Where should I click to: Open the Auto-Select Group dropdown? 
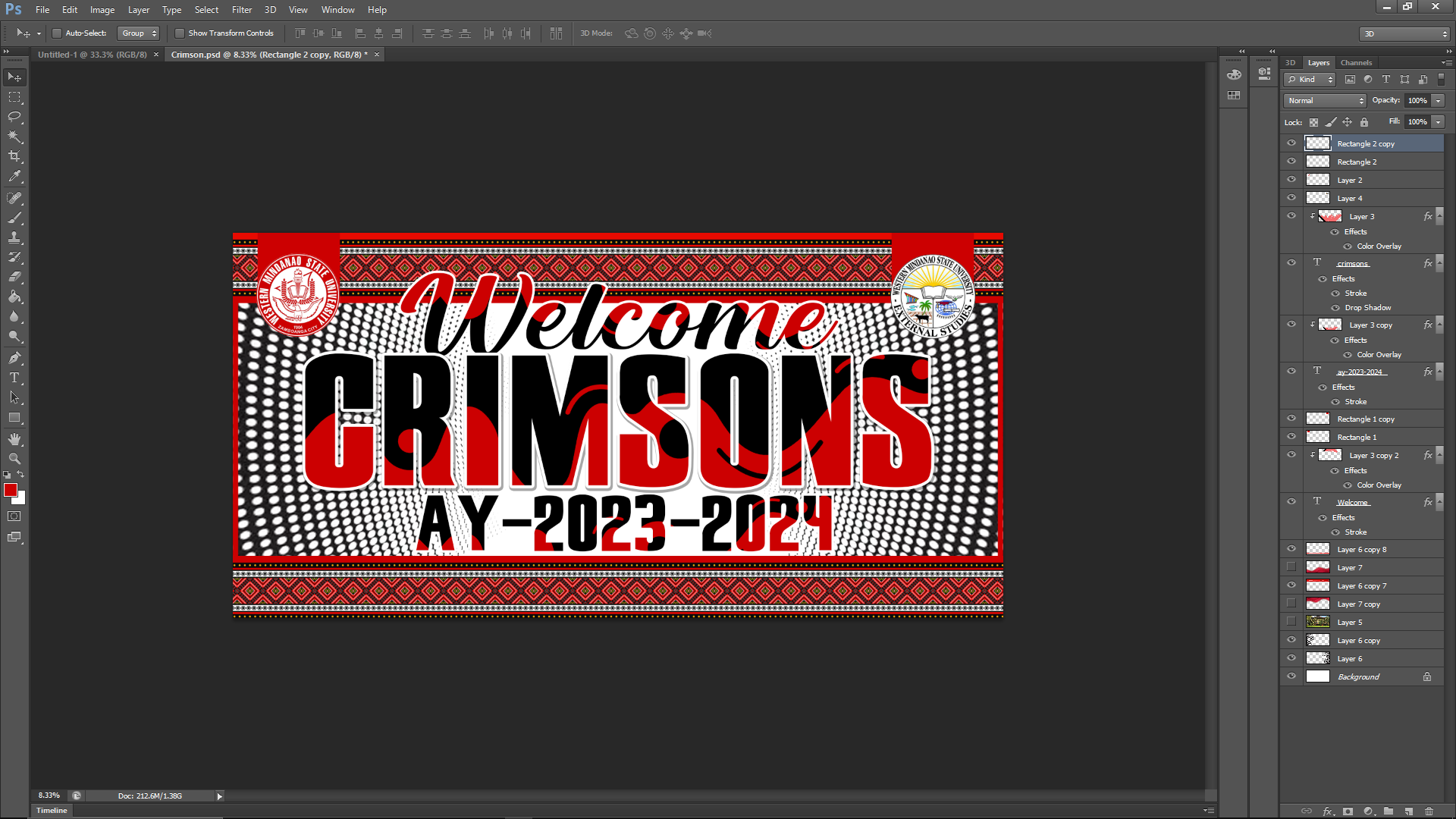click(x=140, y=33)
